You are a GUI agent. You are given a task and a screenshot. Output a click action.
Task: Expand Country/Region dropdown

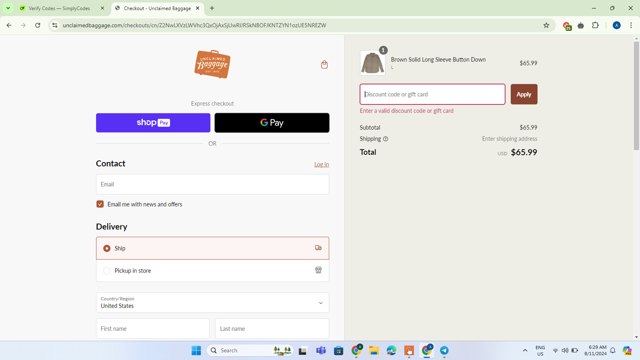[x=212, y=302]
